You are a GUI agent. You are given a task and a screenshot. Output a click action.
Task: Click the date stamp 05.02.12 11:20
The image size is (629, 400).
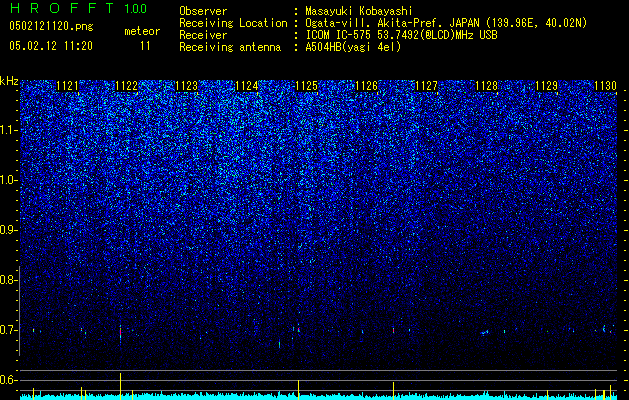(x=51, y=46)
